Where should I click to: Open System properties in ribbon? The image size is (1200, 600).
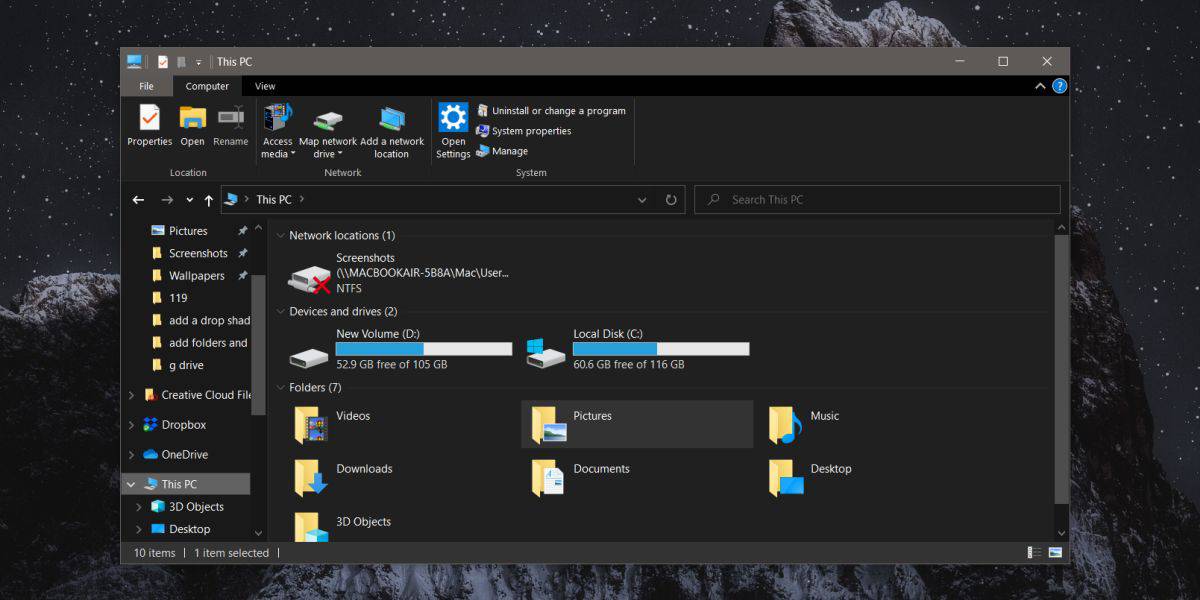[523, 131]
